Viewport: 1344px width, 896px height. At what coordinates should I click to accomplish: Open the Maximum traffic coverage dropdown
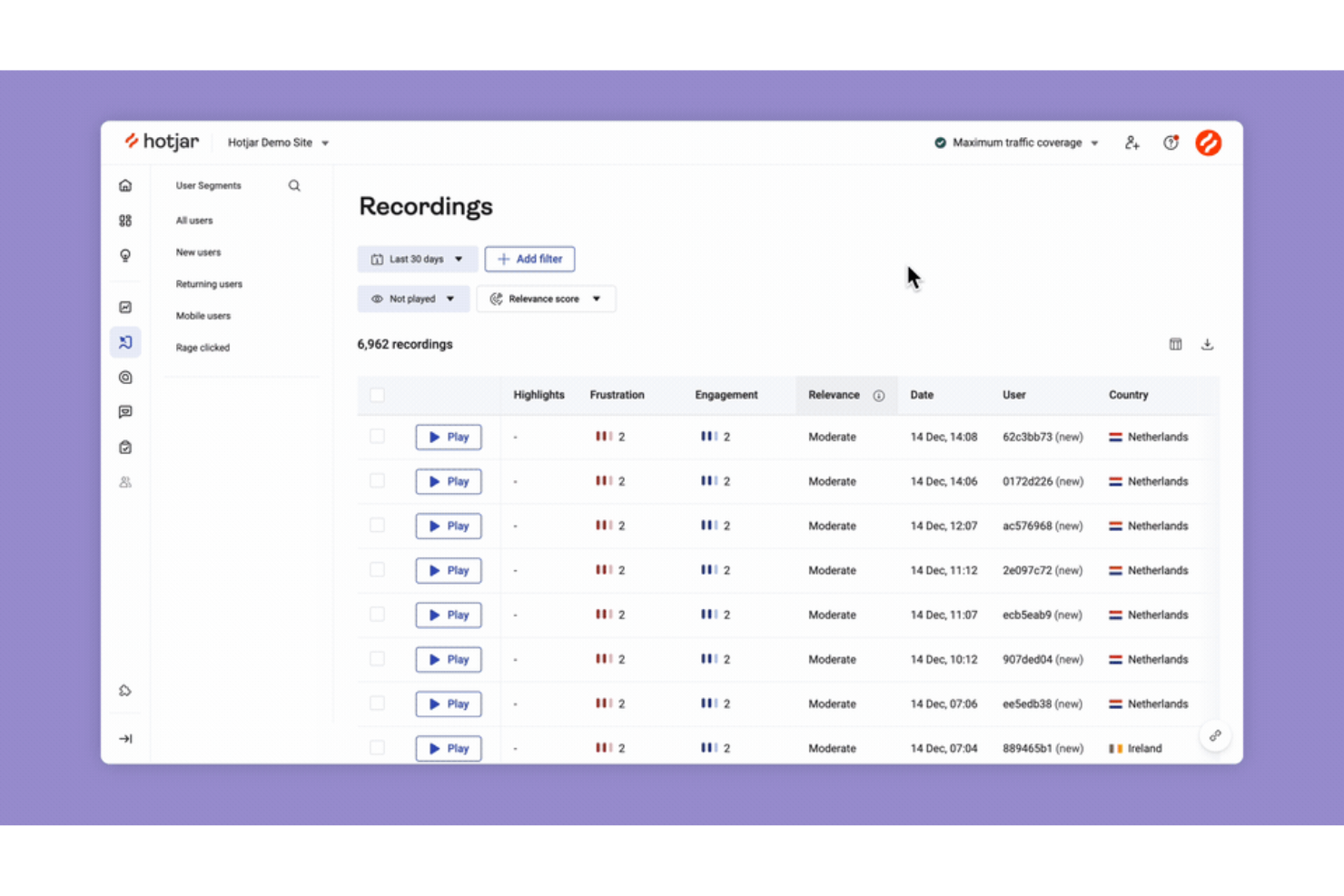[x=1015, y=143]
